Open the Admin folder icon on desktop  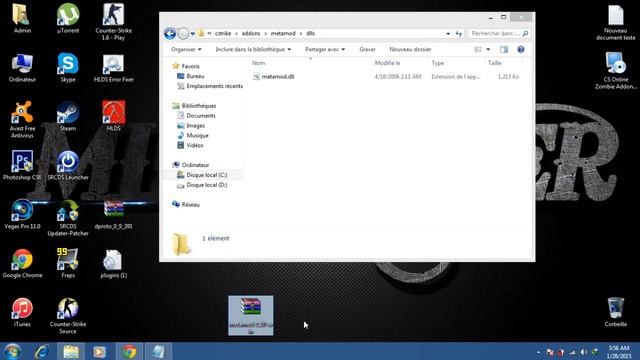[x=22, y=18]
